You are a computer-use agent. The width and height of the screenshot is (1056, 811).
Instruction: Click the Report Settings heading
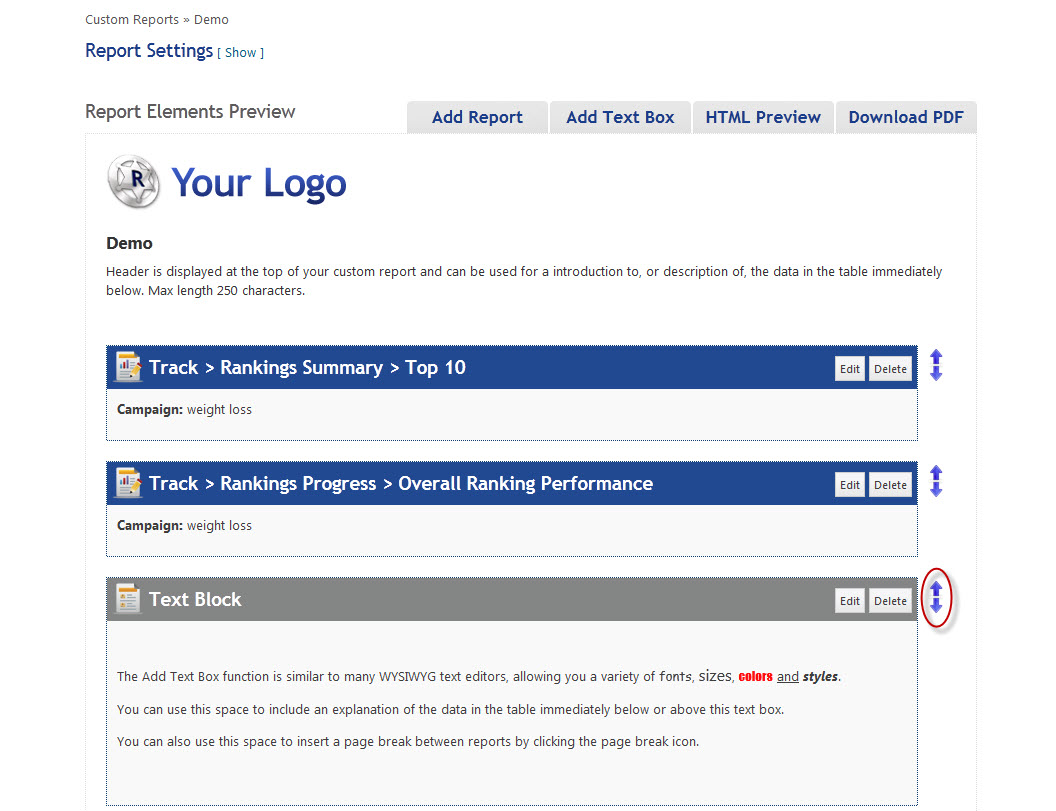(149, 51)
